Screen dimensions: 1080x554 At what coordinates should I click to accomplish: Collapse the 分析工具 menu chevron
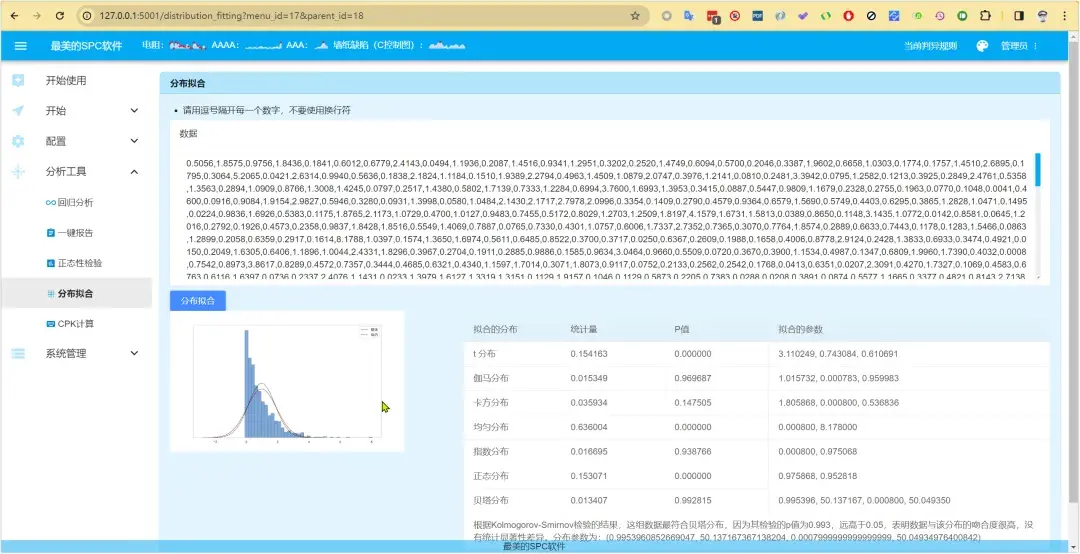[134, 172]
